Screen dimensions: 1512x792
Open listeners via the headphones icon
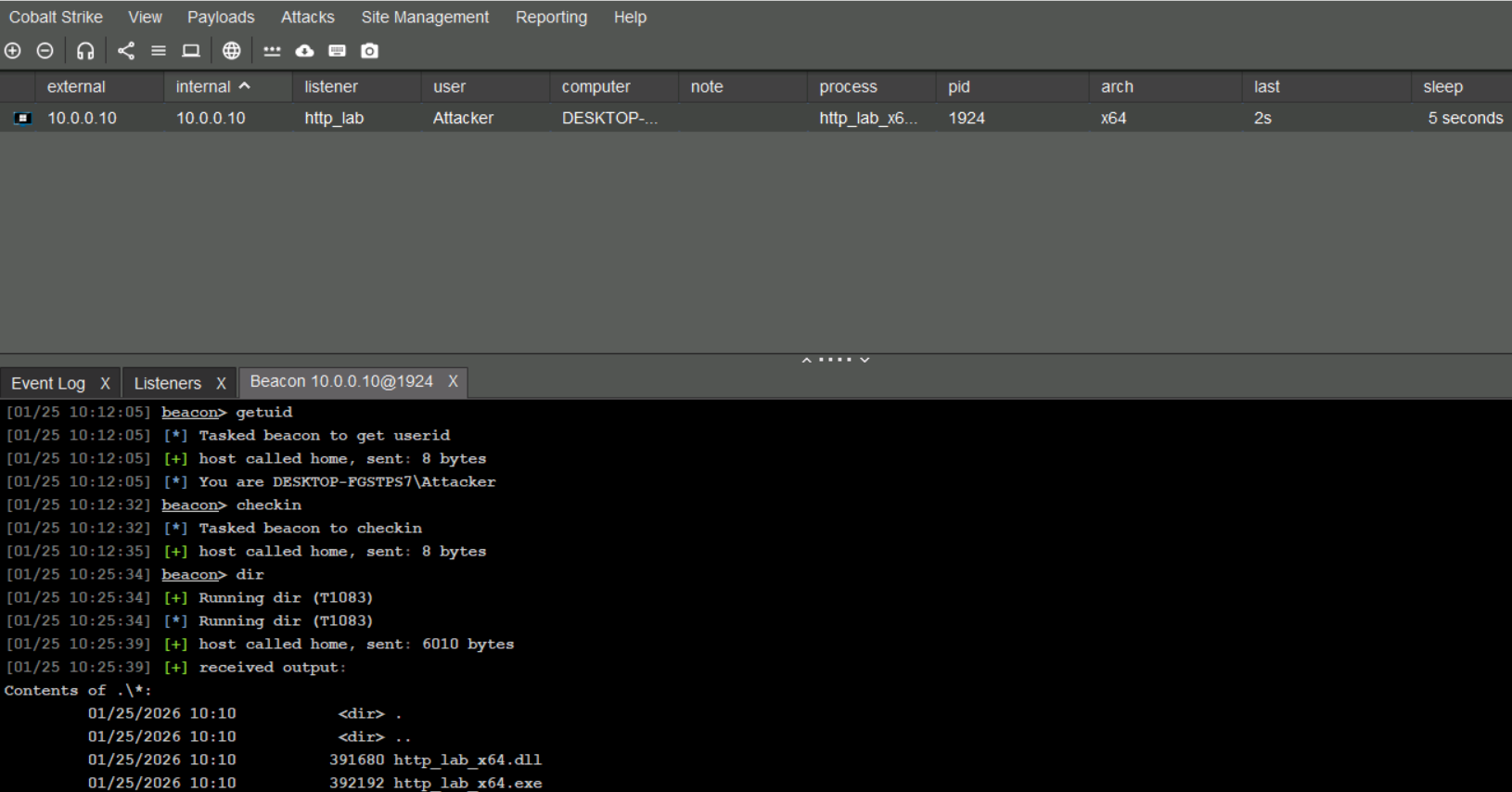click(85, 51)
